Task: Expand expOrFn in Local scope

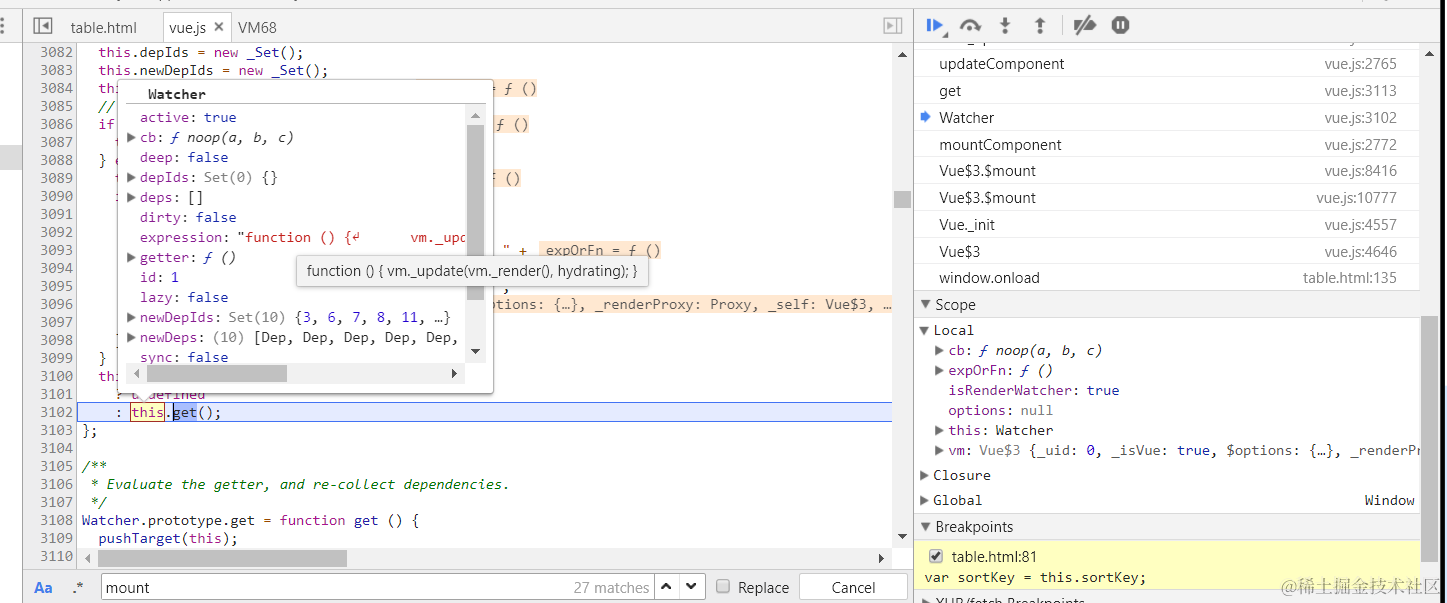Action: 939,370
